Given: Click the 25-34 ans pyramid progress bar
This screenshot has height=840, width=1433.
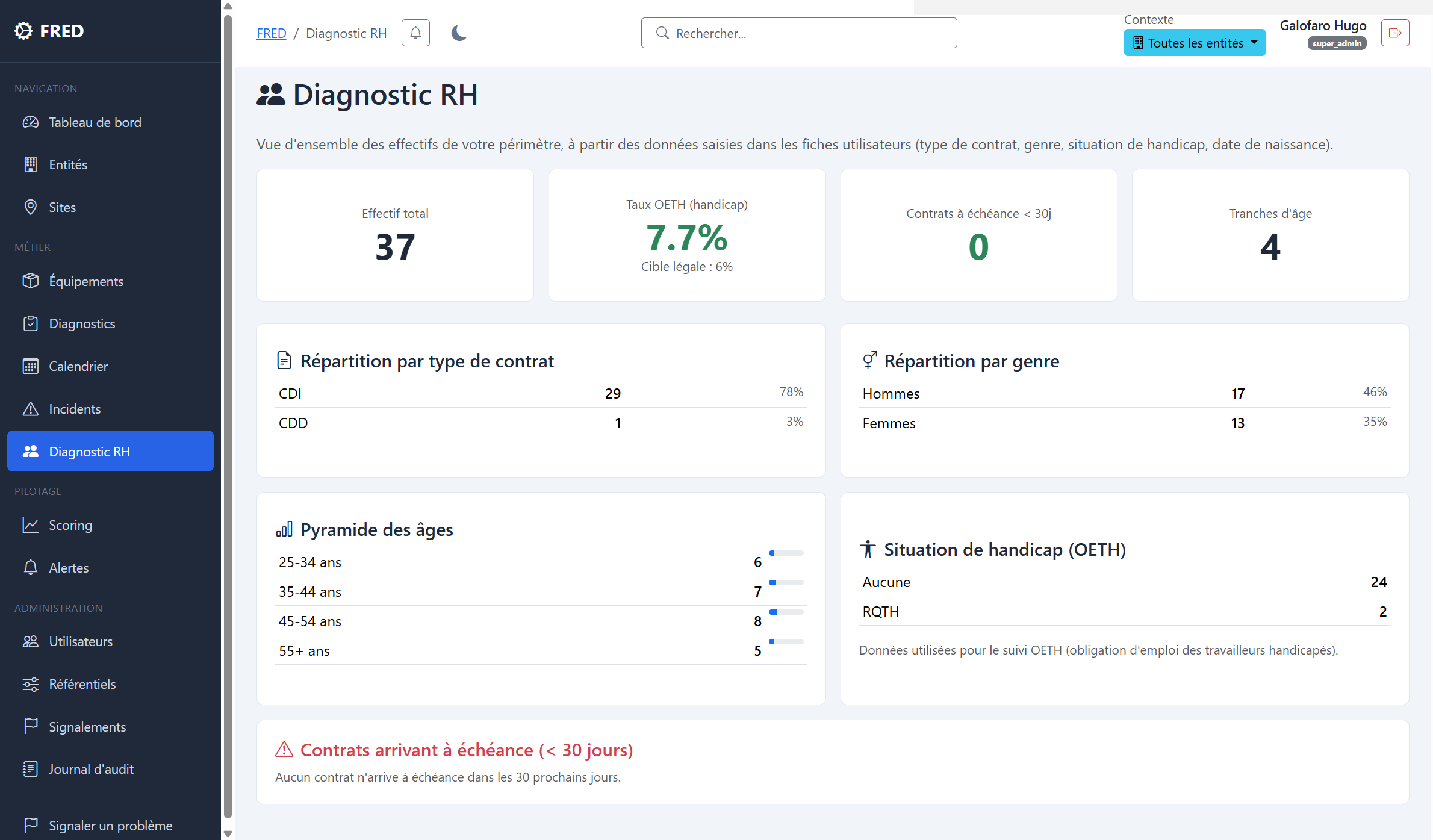Looking at the screenshot, I should click(786, 552).
